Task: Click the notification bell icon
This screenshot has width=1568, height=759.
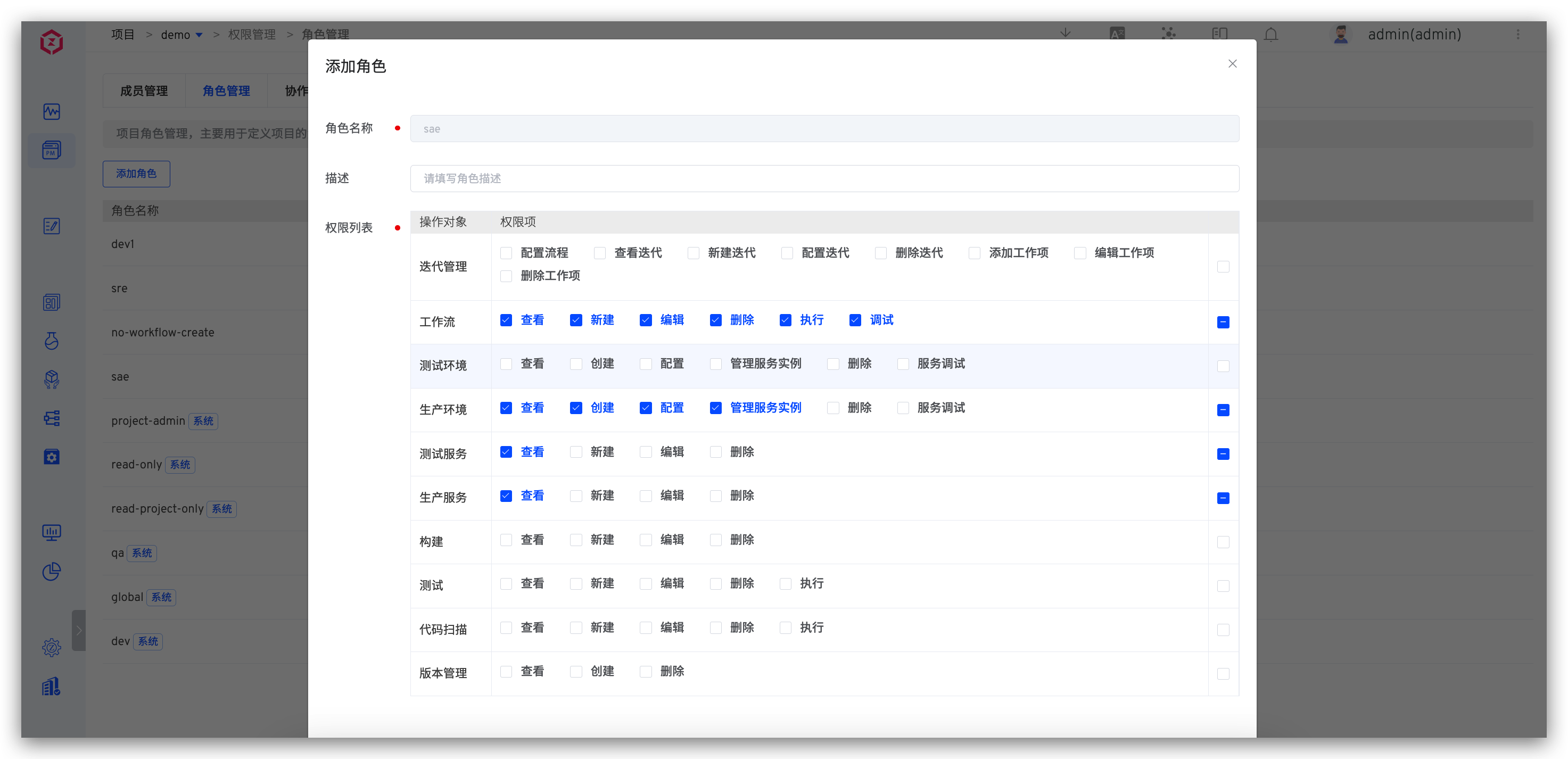Action: (1271, 34)
